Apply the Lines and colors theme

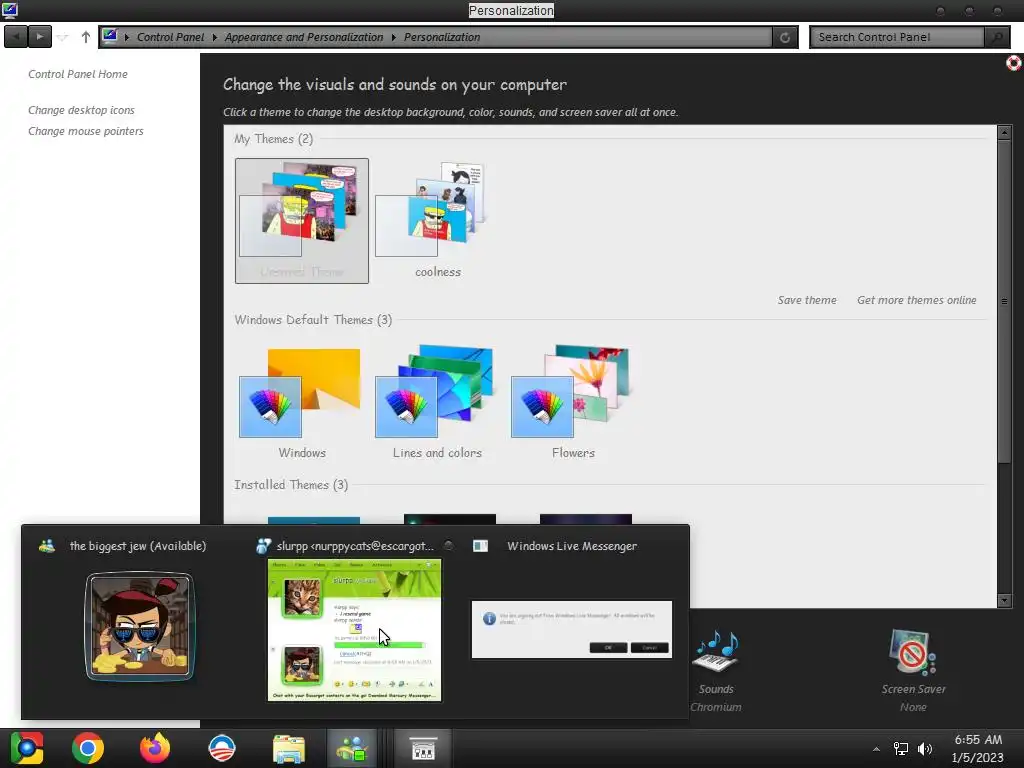pos(438,403)
